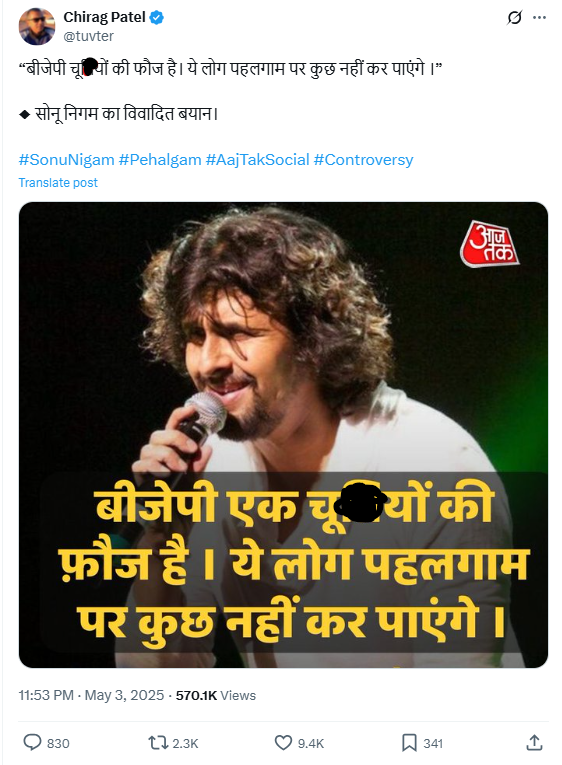This screenshot has width=562, height=765.
Task: Click the Grok slash-circle icon
Action: [x=514, y=18]
